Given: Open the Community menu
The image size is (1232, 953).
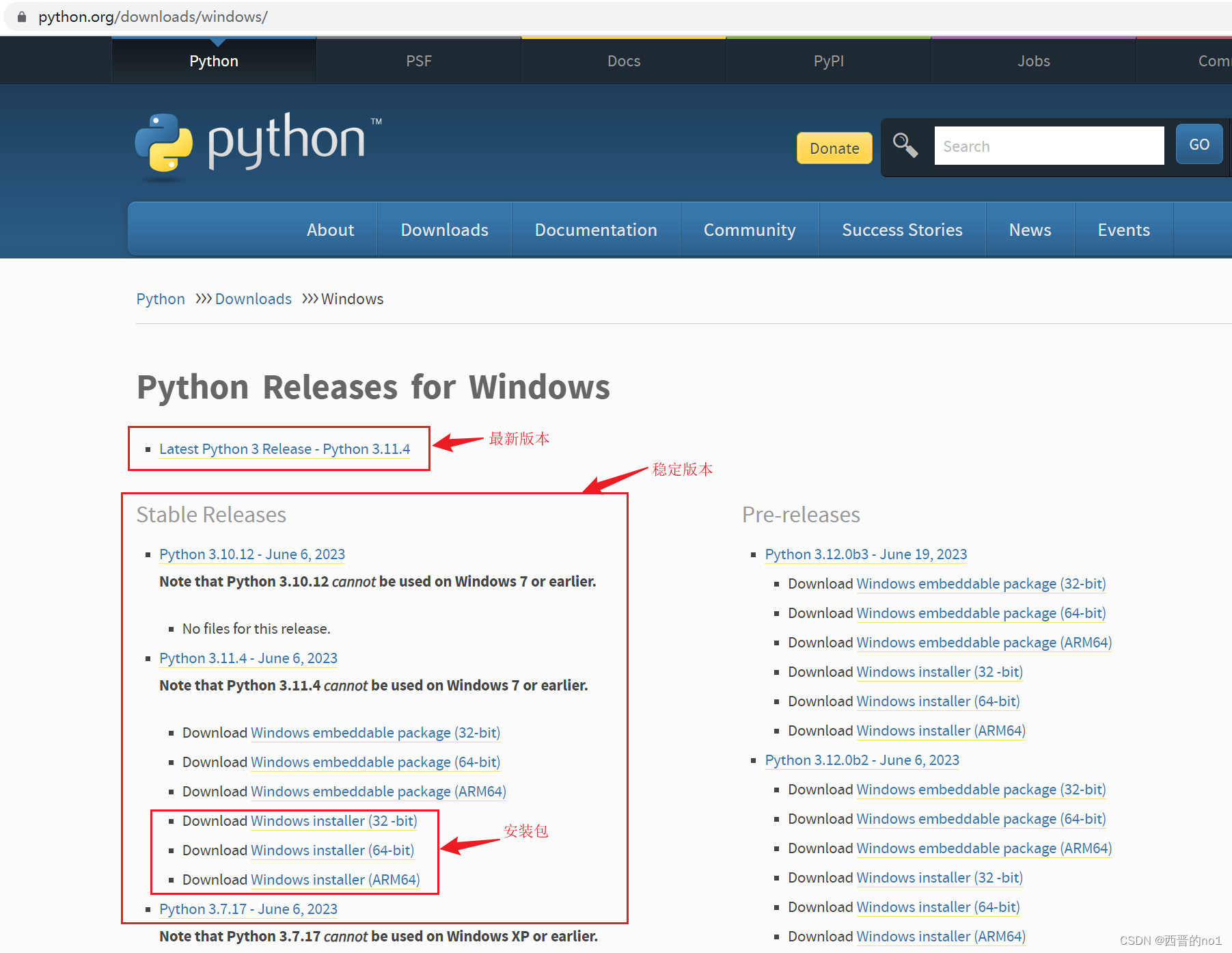Looking at the screenshot, I should point(750,230).
